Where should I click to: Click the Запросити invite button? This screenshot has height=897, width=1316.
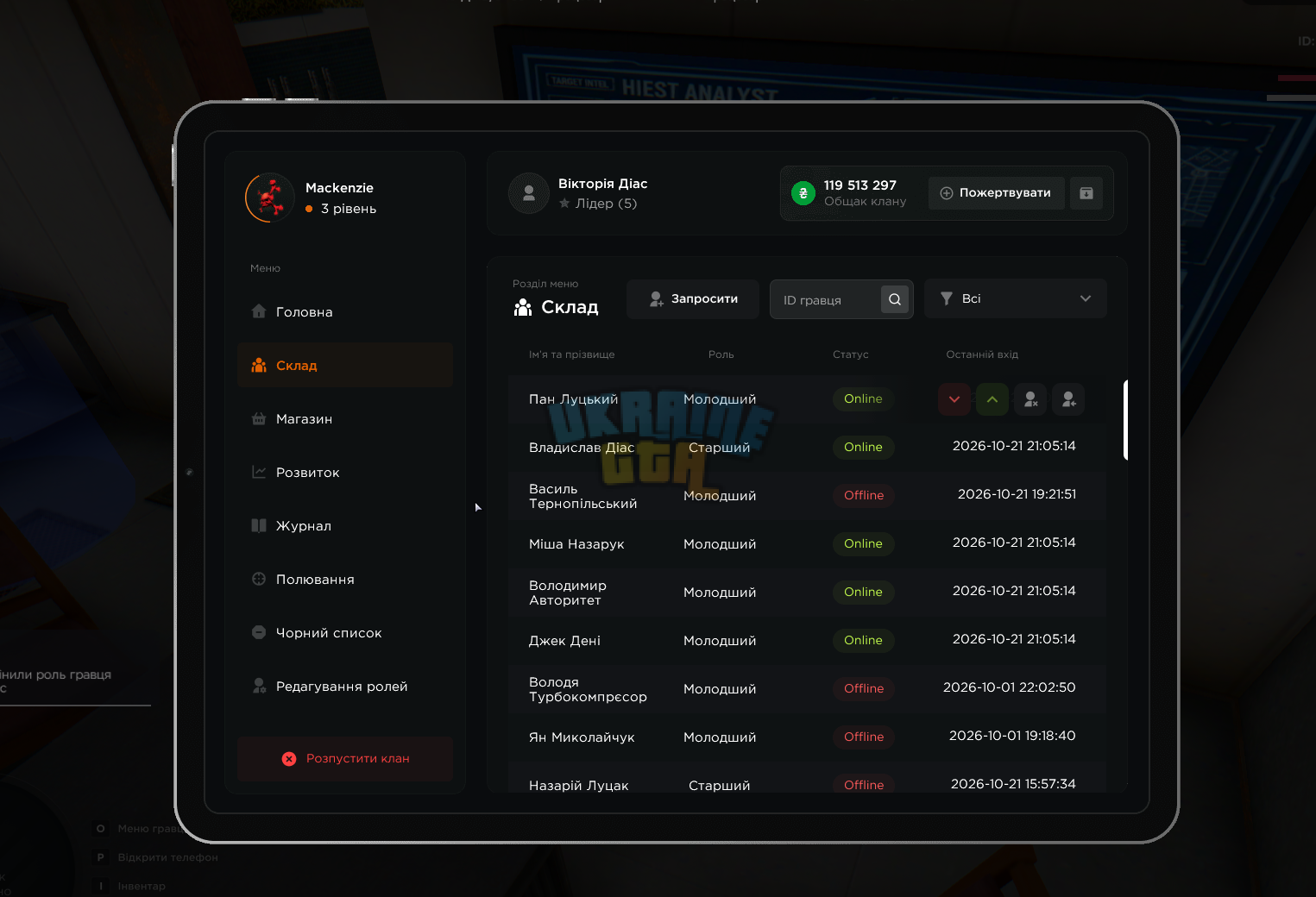click(x=693, y=299)
